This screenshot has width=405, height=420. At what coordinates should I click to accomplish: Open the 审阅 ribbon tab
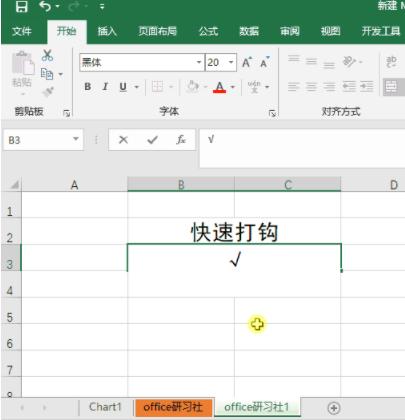(x=290, y=31)
